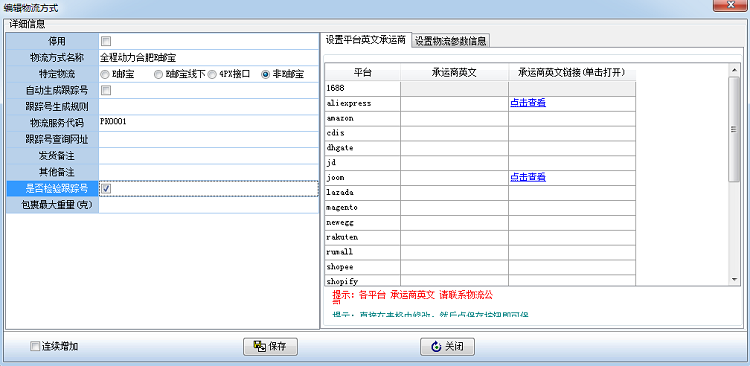Click the 承运商英文 cell for lazada
The image size is (750, 366).
(x=454, y=192)
